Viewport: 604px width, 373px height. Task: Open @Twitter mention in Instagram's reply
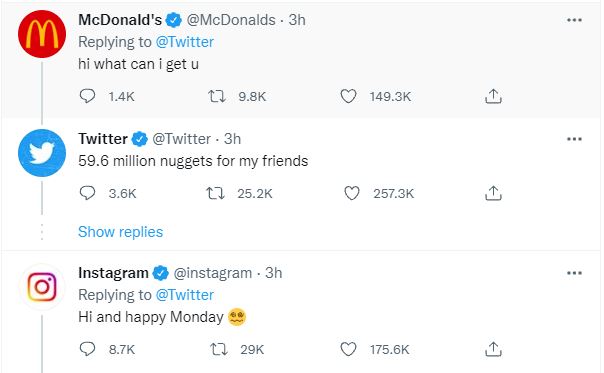pos(185,295)
